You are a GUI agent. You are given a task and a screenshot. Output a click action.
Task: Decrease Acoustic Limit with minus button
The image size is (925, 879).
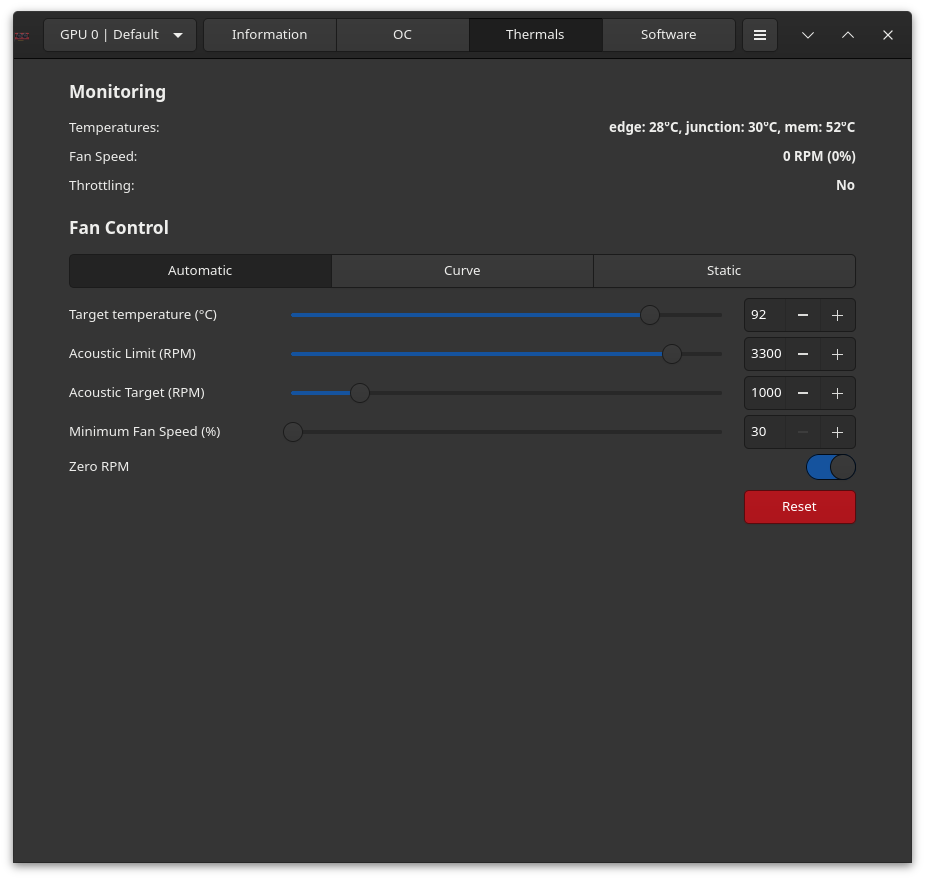tap(802, 354)
